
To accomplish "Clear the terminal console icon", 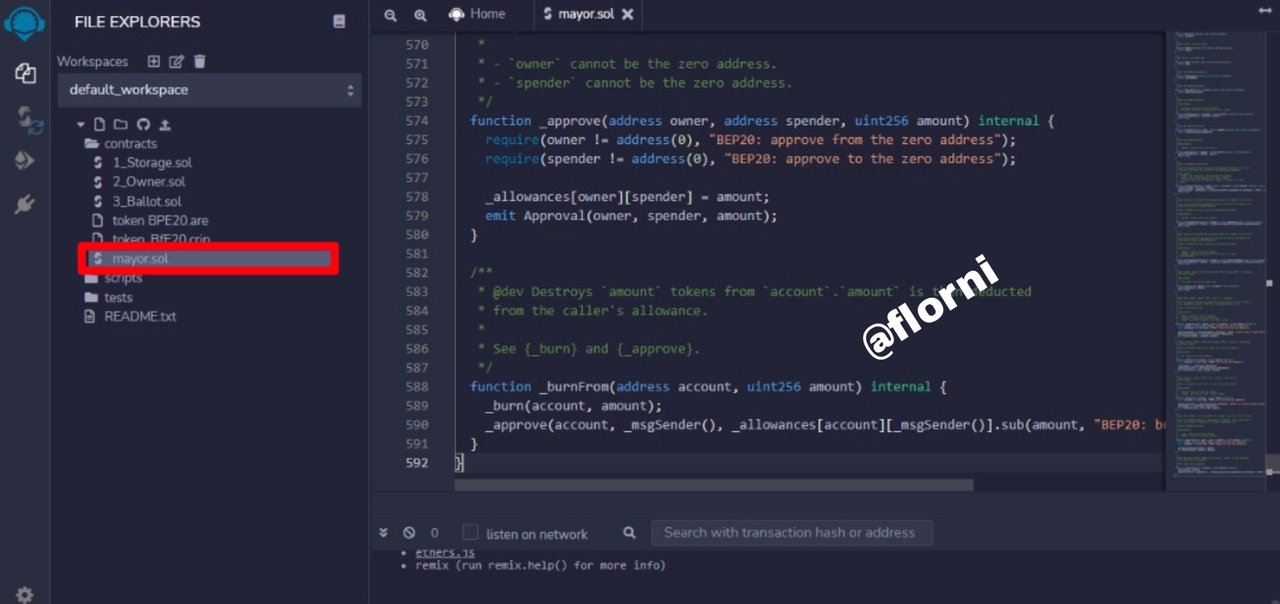I will click(x=409, y=533).
